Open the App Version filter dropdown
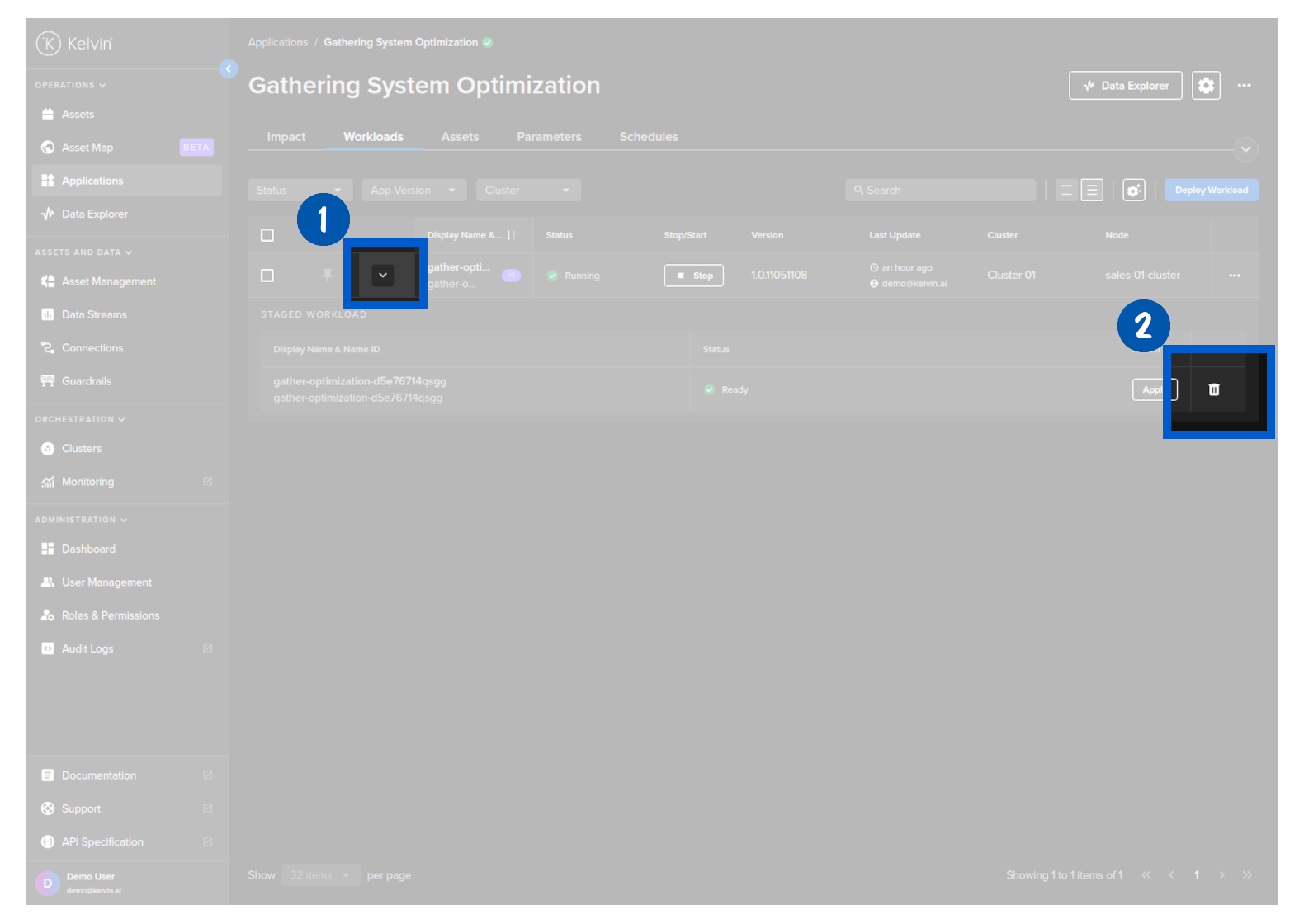 click(x=413, y=191)
